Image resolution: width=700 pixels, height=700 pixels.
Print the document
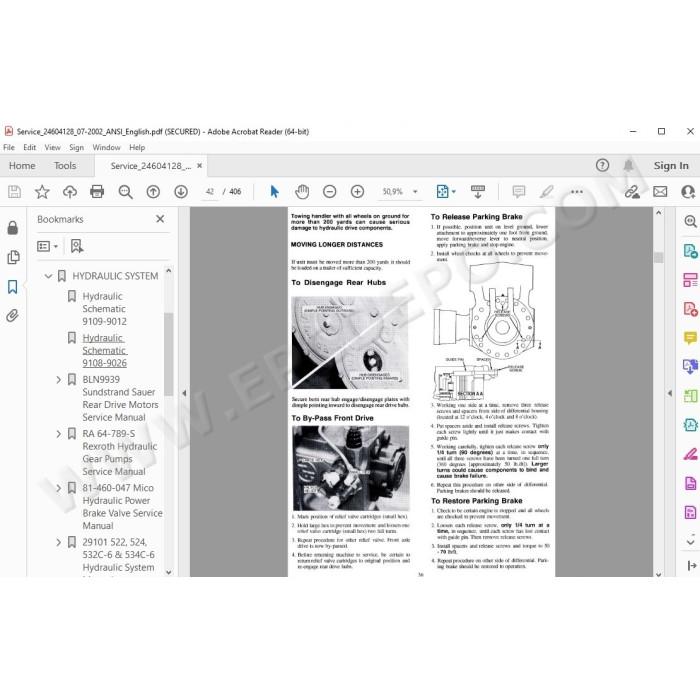point(97,192)
